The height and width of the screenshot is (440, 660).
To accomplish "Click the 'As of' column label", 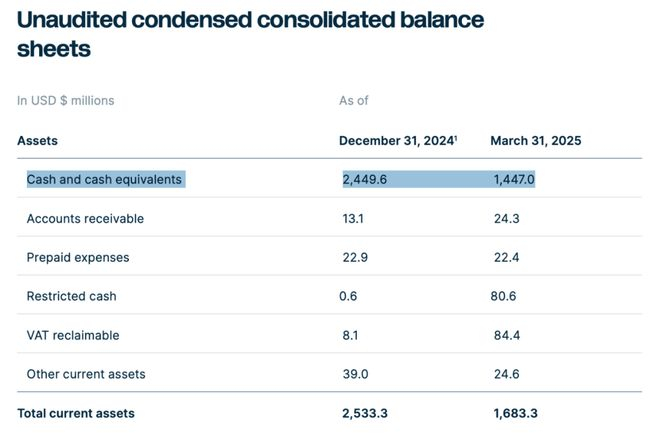I will 354,100.
